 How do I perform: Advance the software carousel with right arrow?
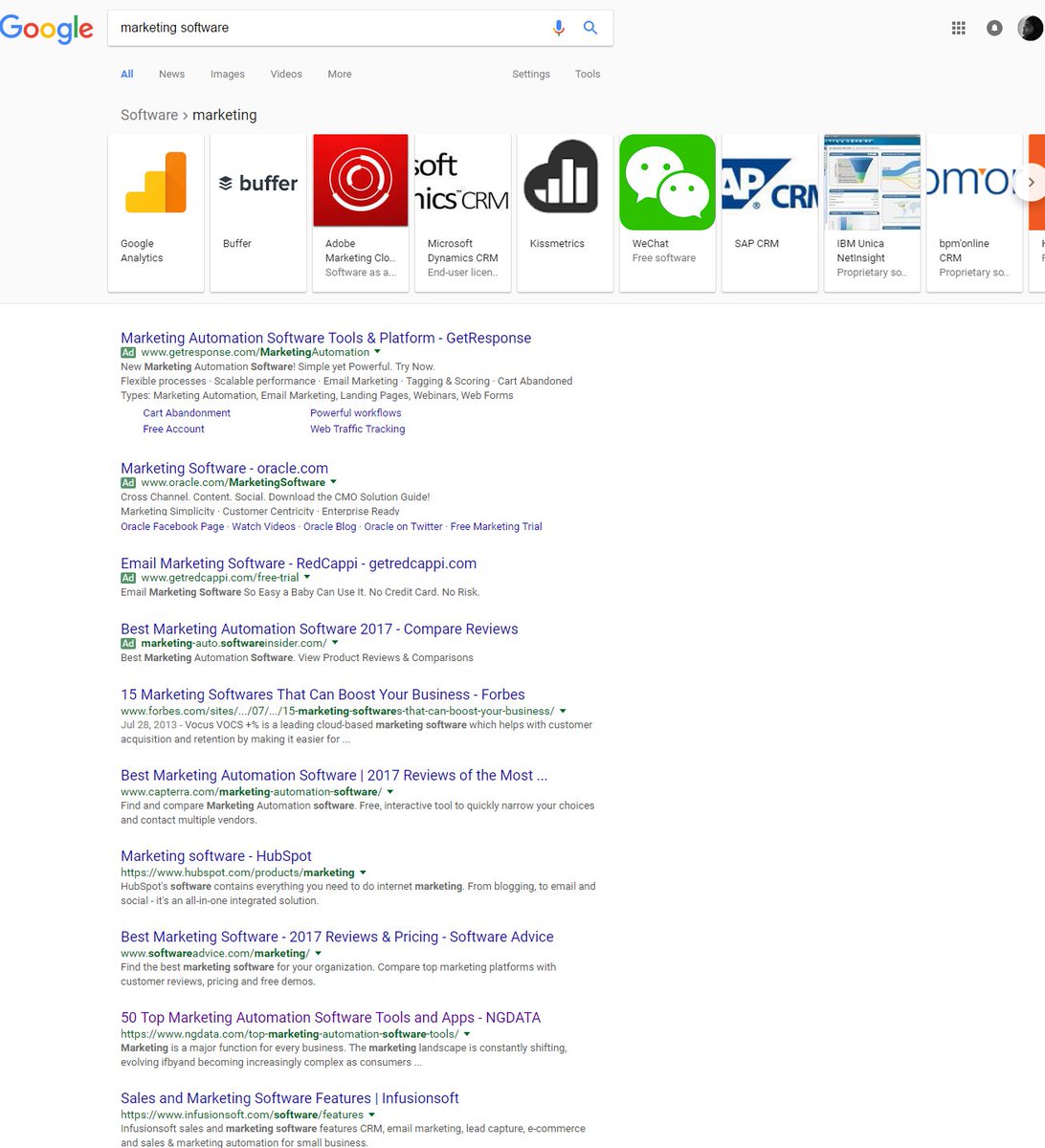coord(1031,182)
